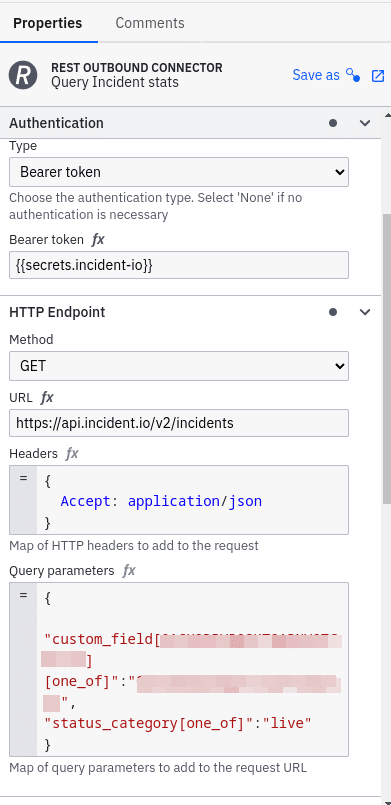Click the Save as link

pyautogui.click(x=316, y=75)
